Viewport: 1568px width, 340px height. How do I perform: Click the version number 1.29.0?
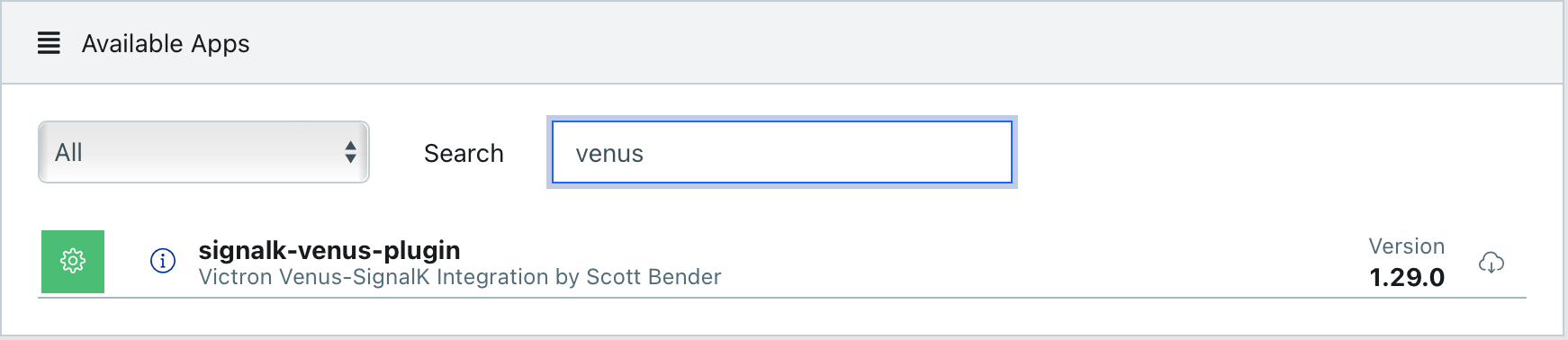coord(1407,277)
